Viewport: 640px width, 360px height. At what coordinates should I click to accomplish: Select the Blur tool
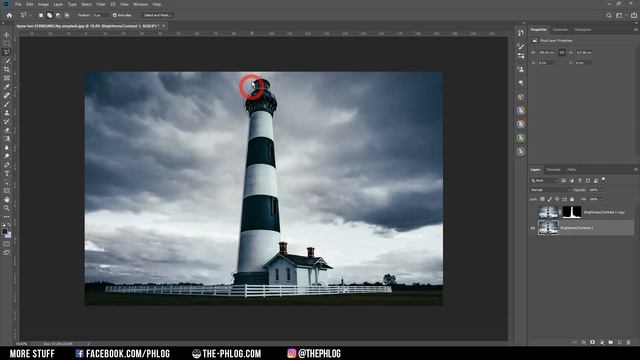[7, 148]
